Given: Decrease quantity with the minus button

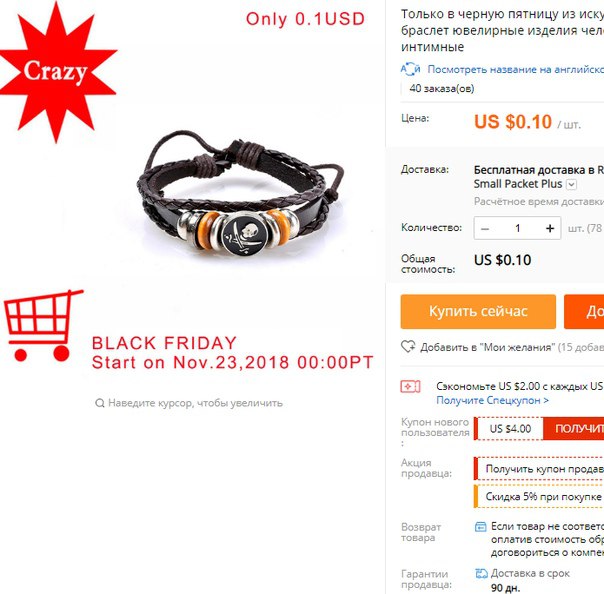Looking at the screenshot, I should click(x=485, y=228).
